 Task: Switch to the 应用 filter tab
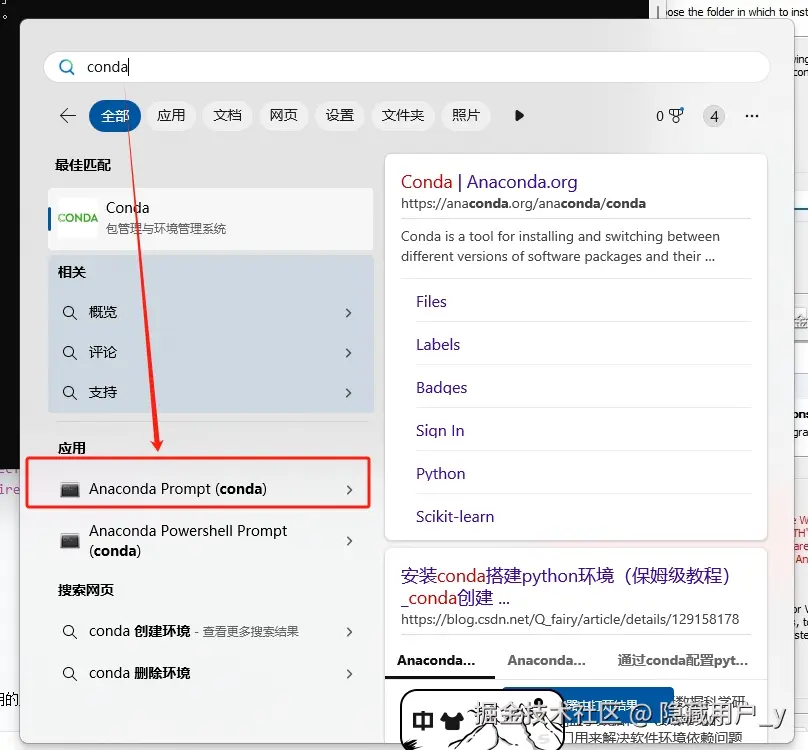[171, 115]
